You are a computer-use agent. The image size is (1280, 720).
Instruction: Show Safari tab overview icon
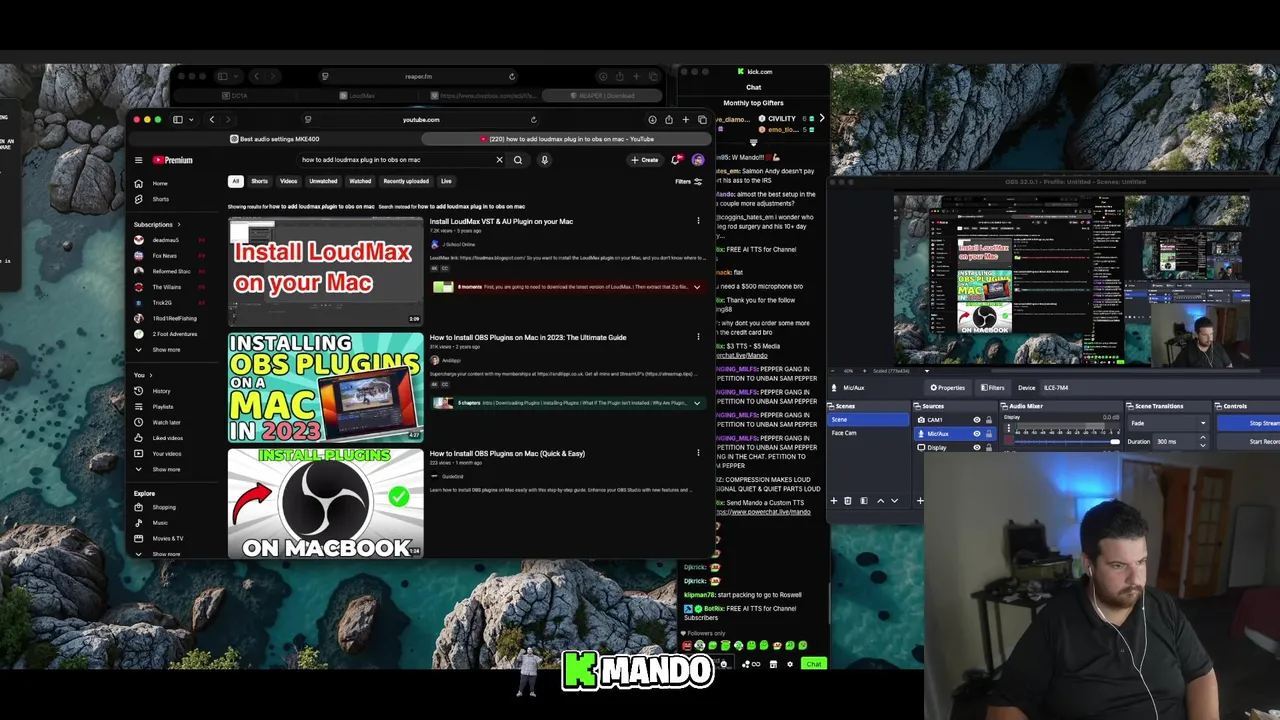coord(702,120)
